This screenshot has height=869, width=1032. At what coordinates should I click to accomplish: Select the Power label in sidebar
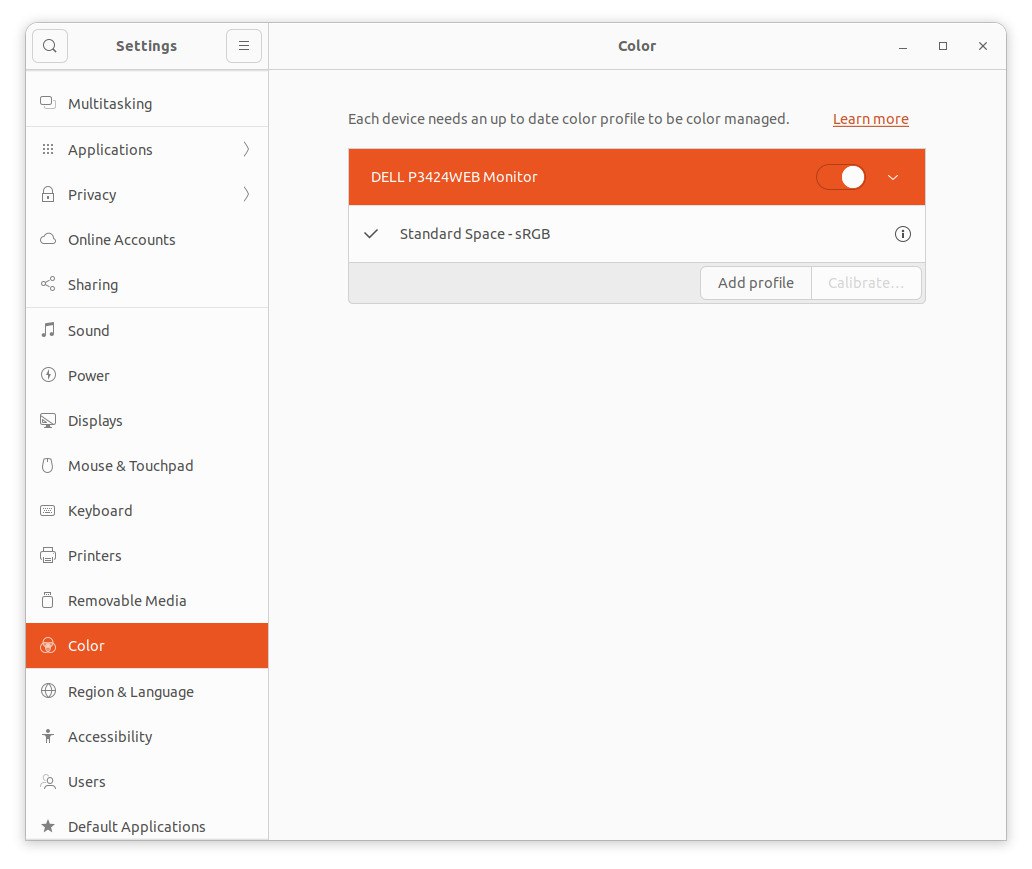[x=88, y=376]
